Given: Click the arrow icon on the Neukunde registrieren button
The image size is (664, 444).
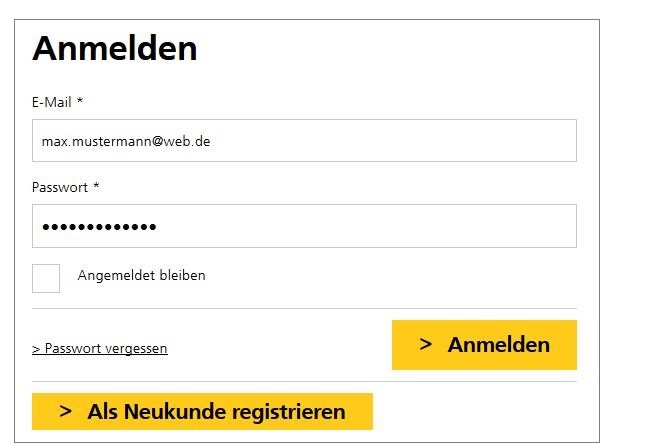Looking at the screenshot, I should click(x=65, y=411).
